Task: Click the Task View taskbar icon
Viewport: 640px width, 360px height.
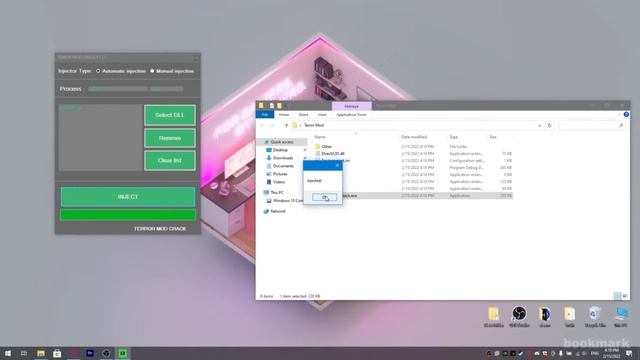Action: tap(24, 353)
